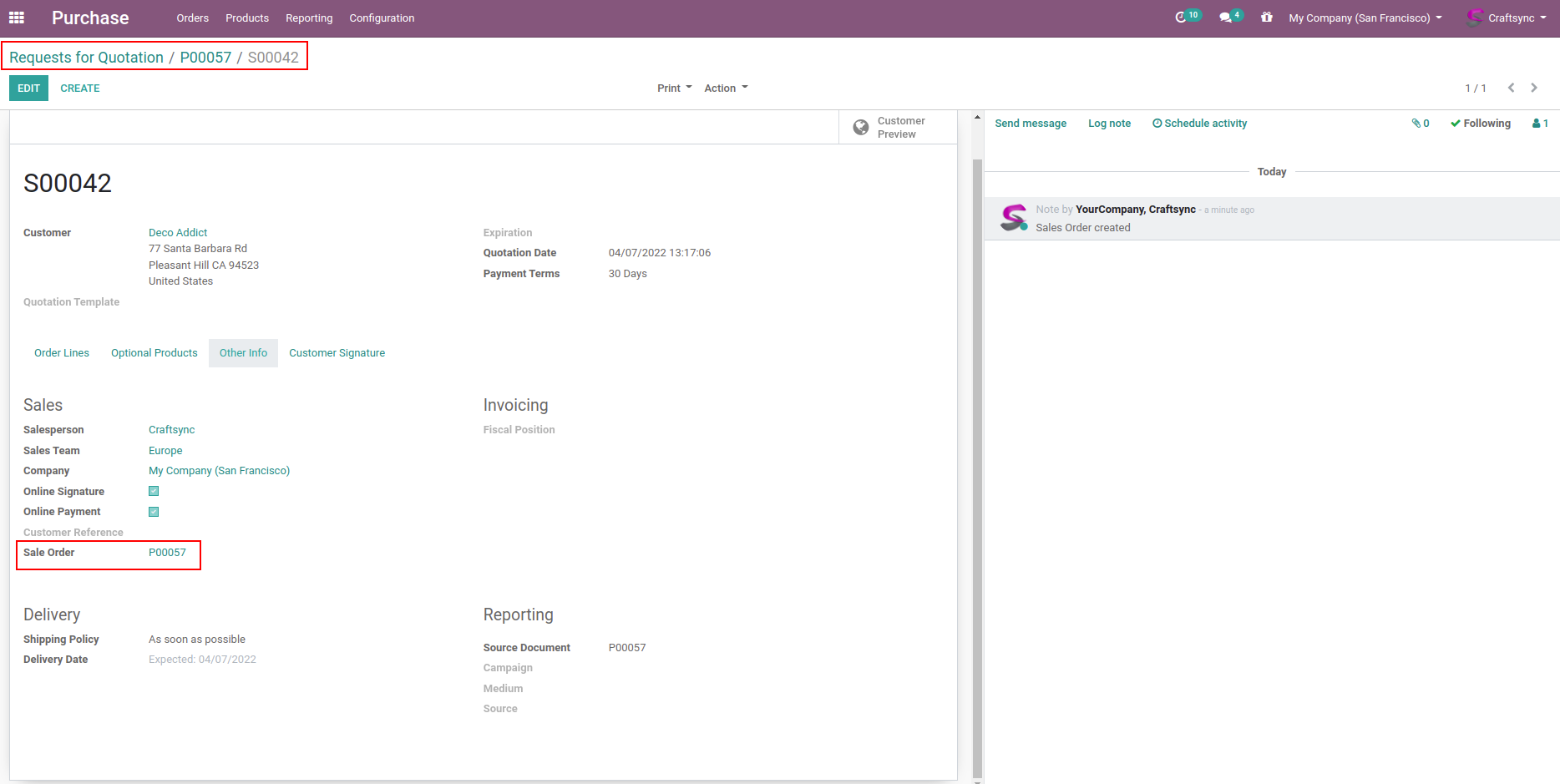Viewport: 1560px width, 784px height.
Task: Toggle the Following subscription status
Action: [x=1481, y=124]
